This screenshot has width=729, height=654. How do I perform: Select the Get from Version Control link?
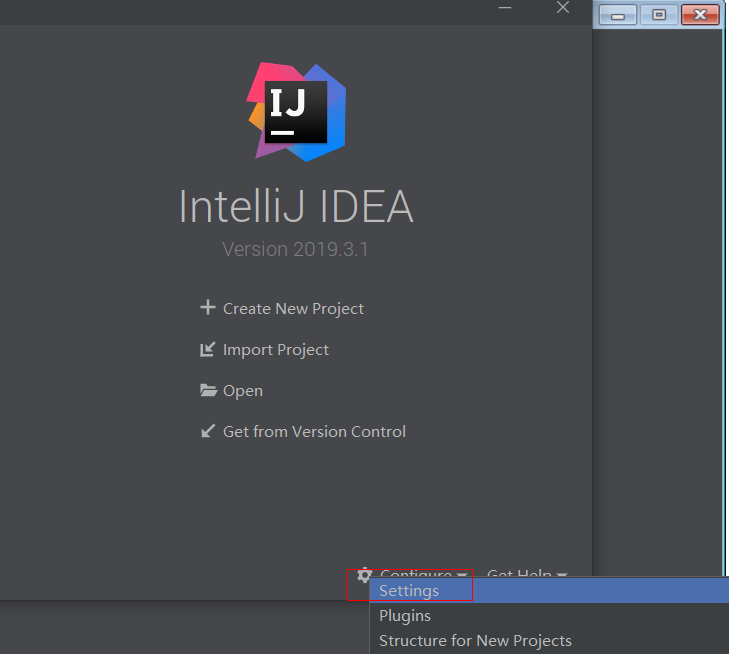(314, 432)
